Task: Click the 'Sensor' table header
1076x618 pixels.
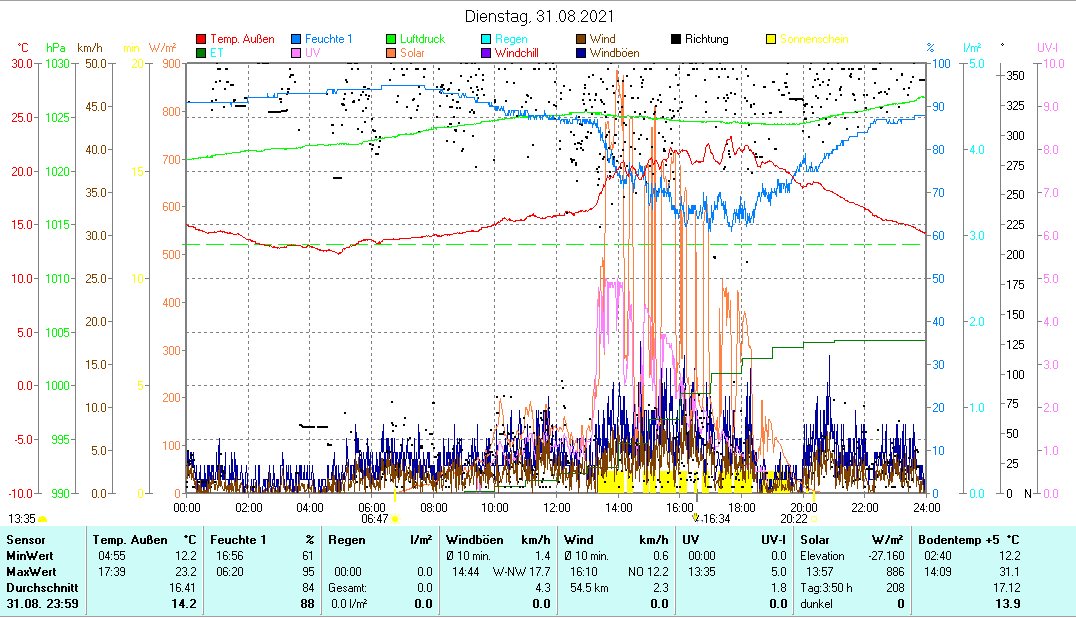Action: coord(26,540)
